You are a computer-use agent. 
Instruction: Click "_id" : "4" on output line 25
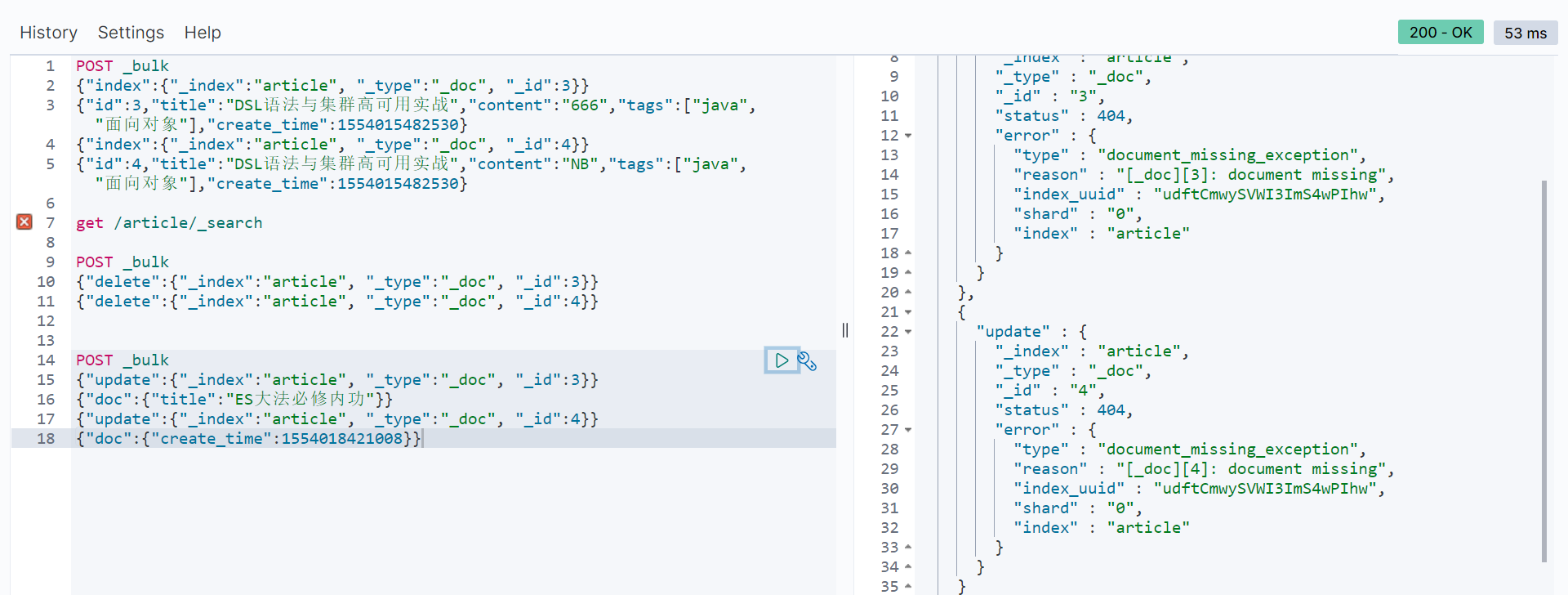(1049, 391)
